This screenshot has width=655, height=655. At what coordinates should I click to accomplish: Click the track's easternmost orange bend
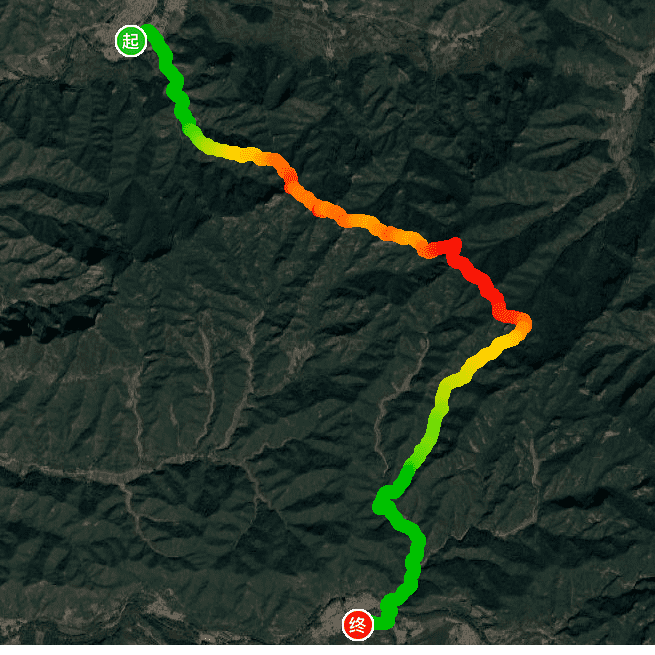coord(522,323)
